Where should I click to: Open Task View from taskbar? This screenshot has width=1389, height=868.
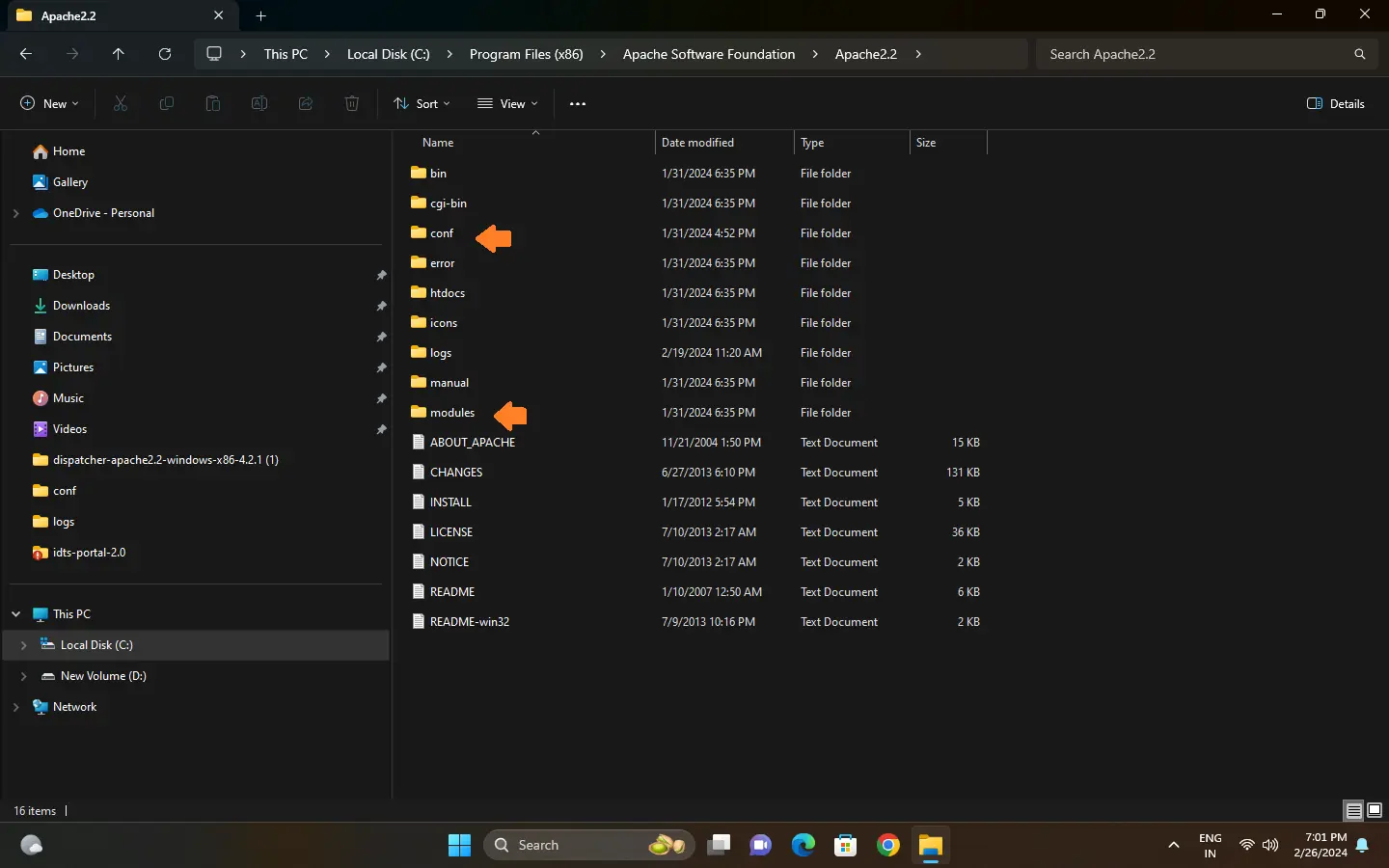[x=719, y=845]
